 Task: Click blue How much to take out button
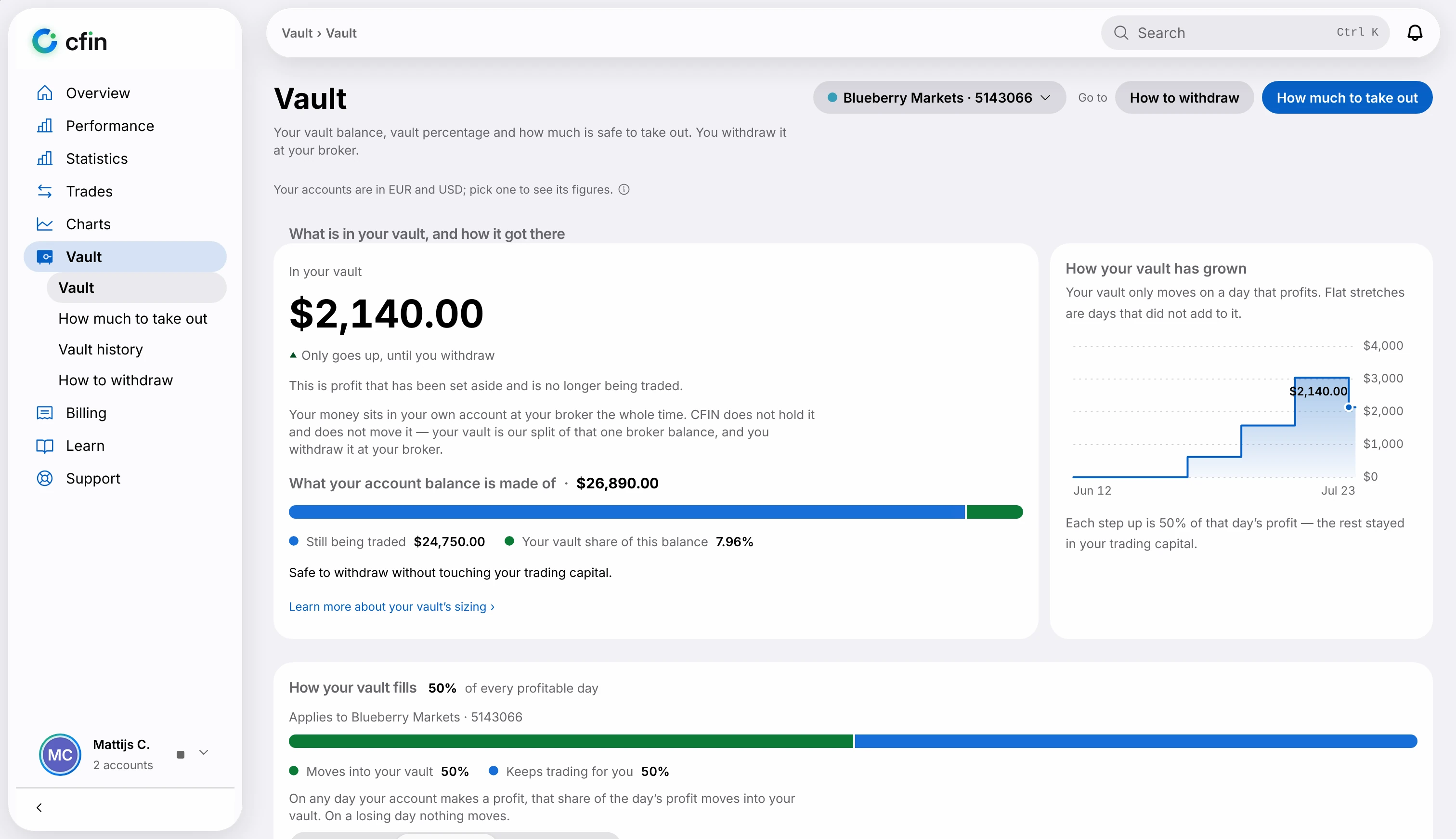tap(1347, 97)
